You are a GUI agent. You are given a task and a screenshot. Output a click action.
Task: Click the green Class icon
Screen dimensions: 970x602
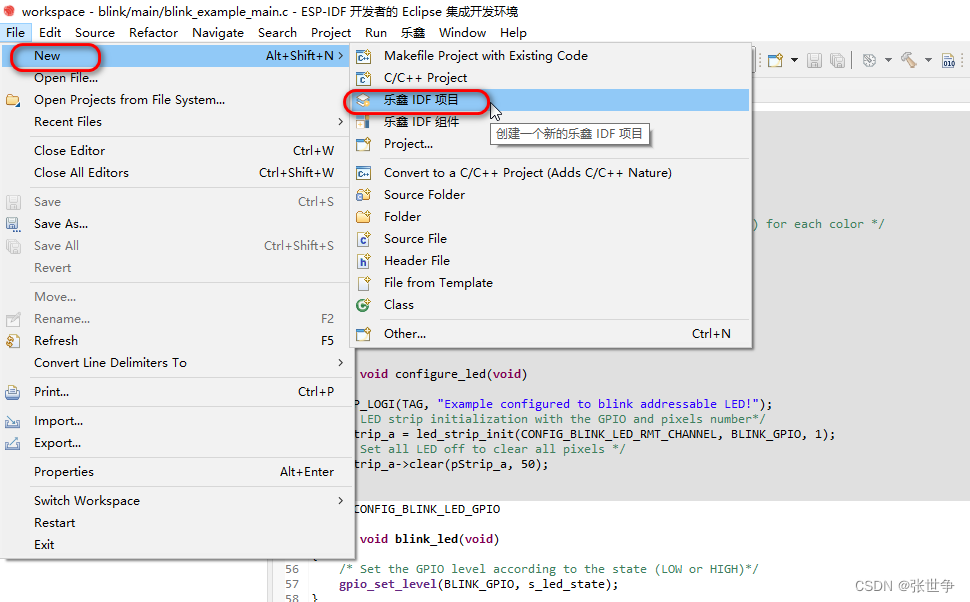[364, 305]
